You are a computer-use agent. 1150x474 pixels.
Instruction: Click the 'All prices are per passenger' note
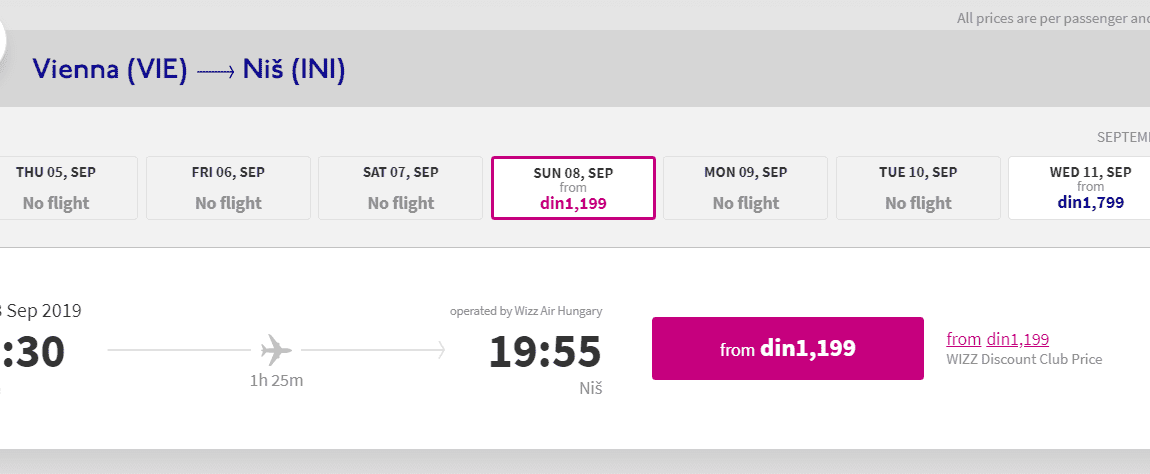point(1053,18)
